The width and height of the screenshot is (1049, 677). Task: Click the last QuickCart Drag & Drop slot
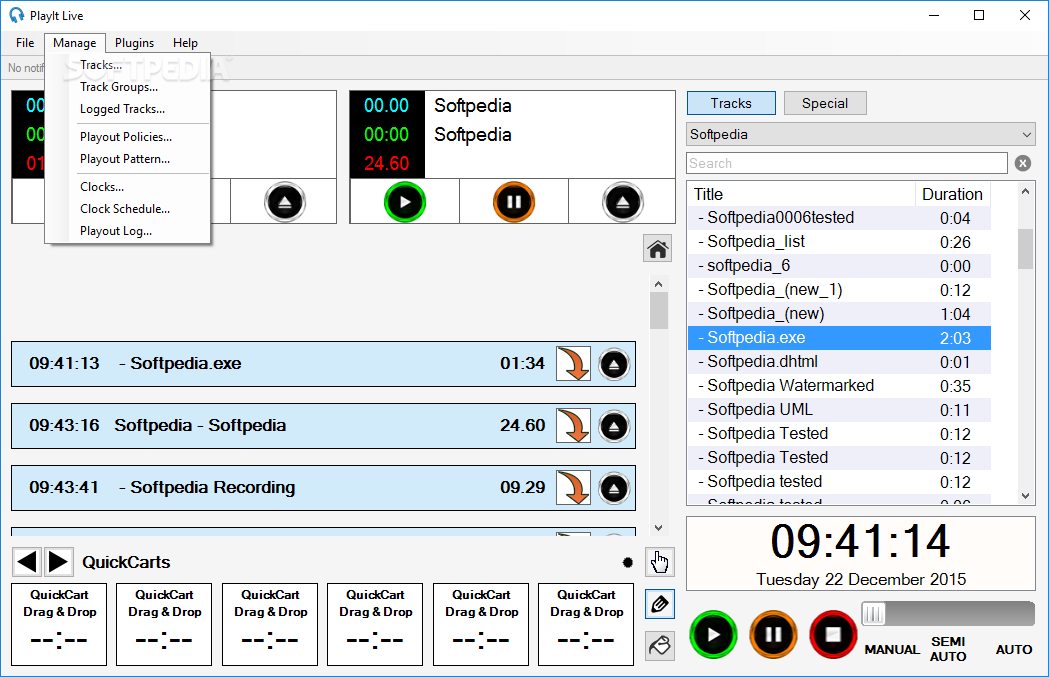[586, 624]
